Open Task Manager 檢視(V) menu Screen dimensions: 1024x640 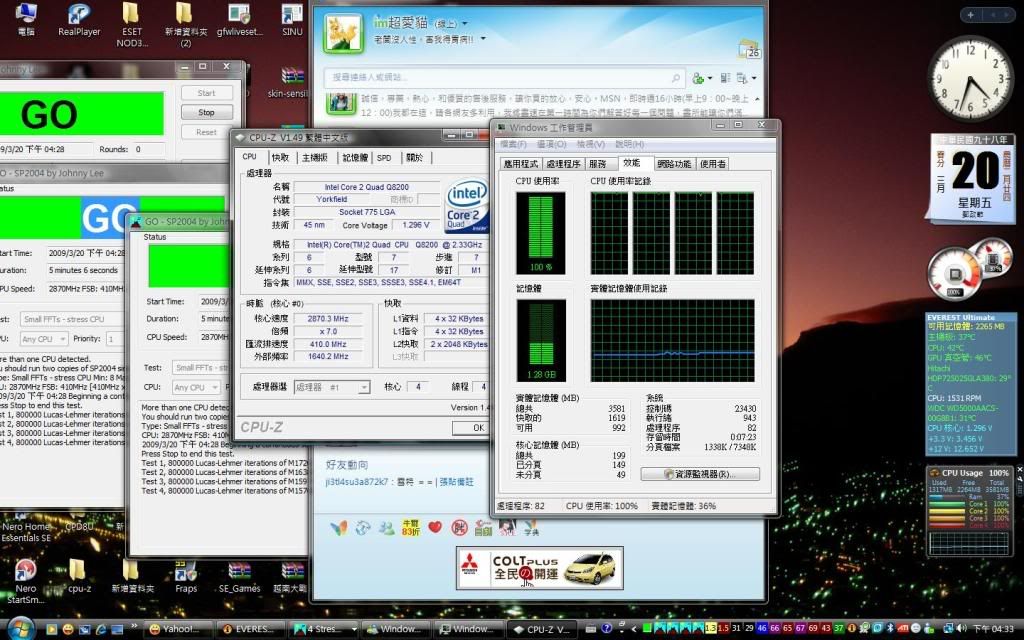coord(590,144)
